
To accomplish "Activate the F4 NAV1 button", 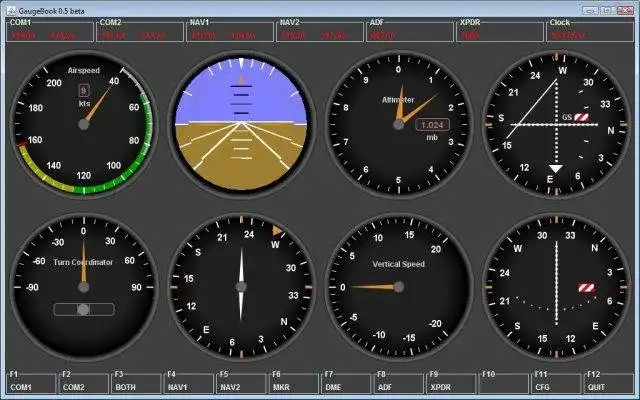I will coord(189,382).
